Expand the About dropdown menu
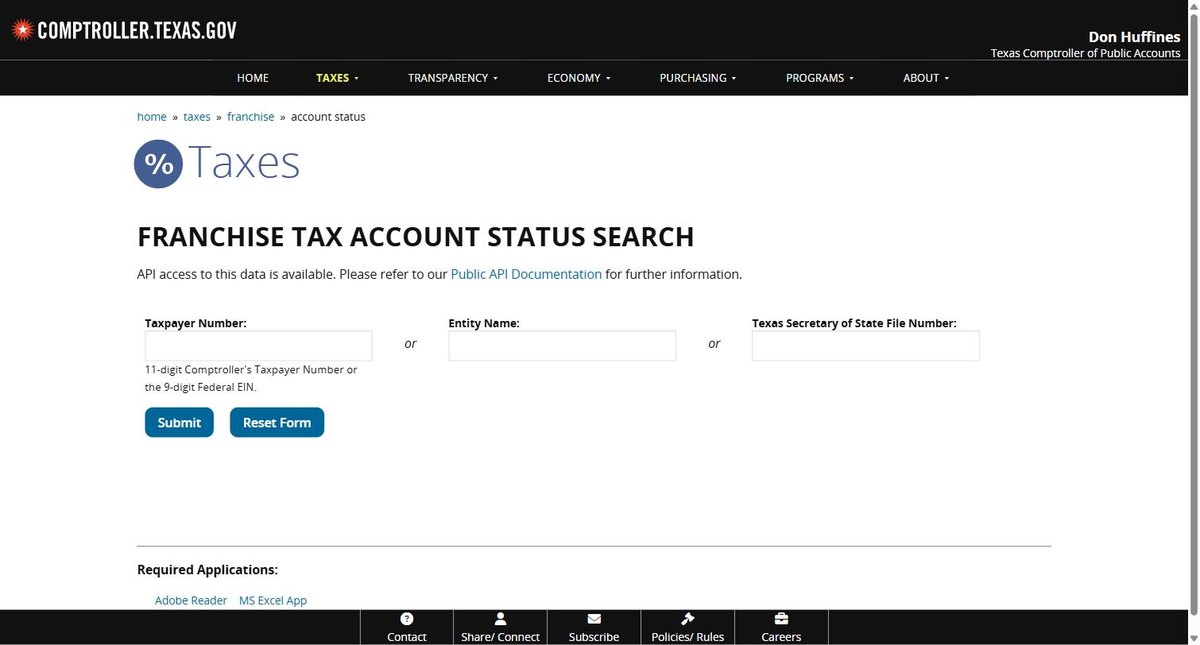The width and height of the screenshot is (1200, 645). tap(926, 78)
